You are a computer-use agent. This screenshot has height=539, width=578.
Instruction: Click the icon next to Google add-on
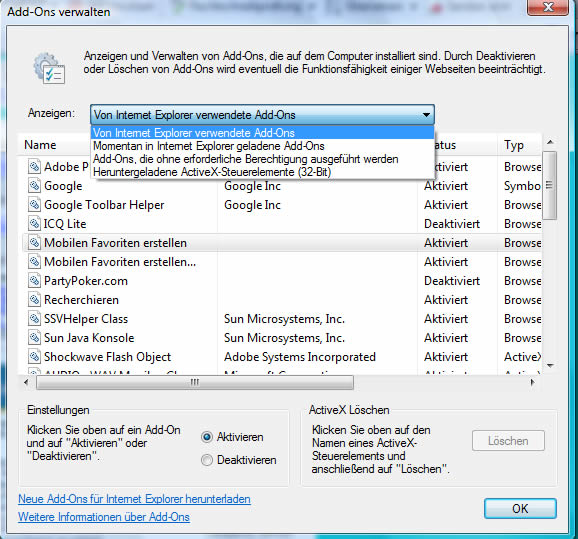tap(34, 185)
